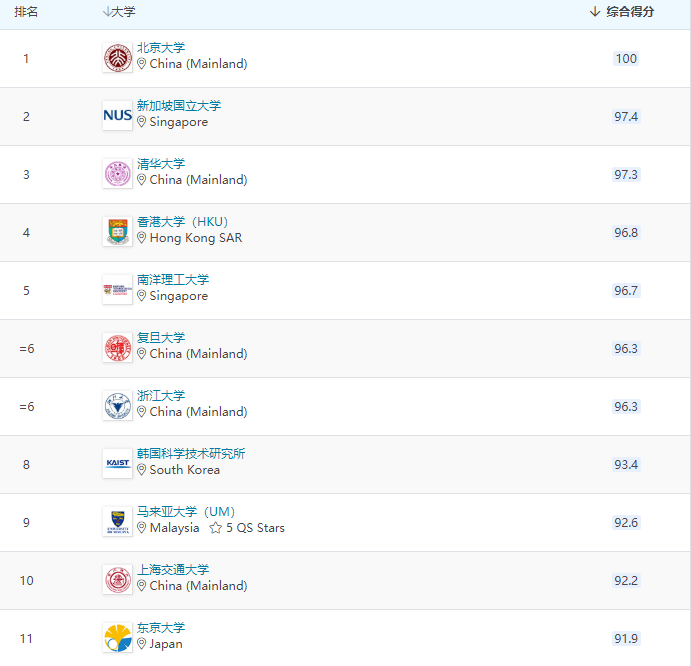
Task: Open the 北京大学 university link
Action: click(x=161, y=48)
